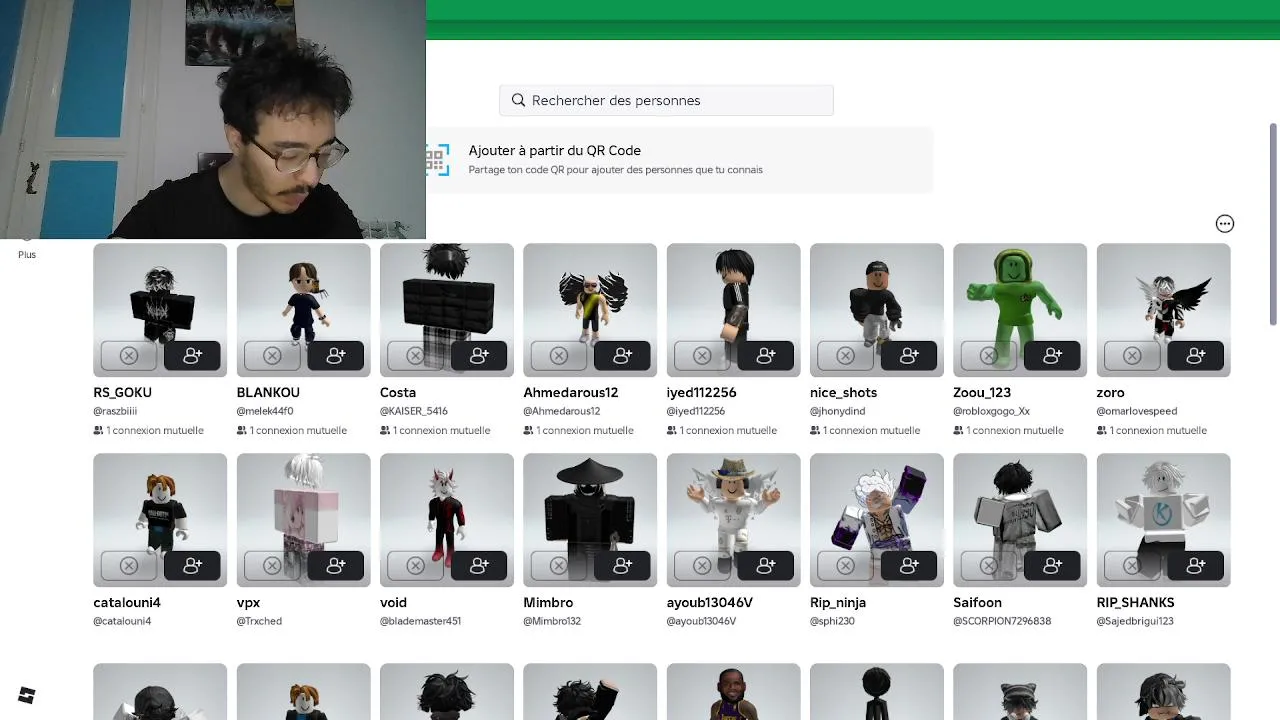1280x720 pixels.
Task: Open Mimbro profile name link
Action: click(548, 603)
